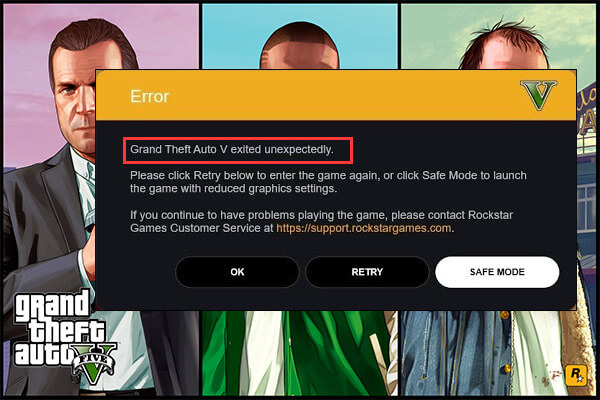Click the Grand Theft Auto wordmark logo
The image size is (600, 400).
click(x=63, y=337)
